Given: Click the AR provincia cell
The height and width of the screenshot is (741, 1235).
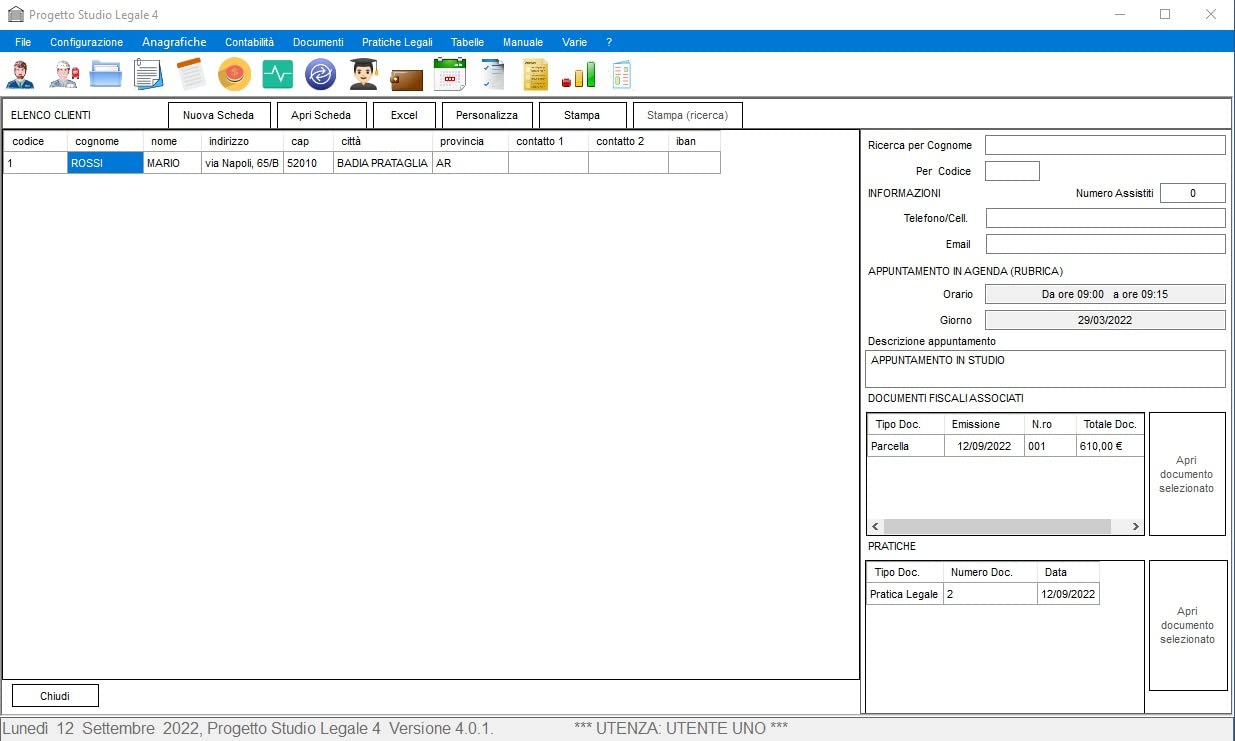Looking at the screenshot, I should pos(471,163).
